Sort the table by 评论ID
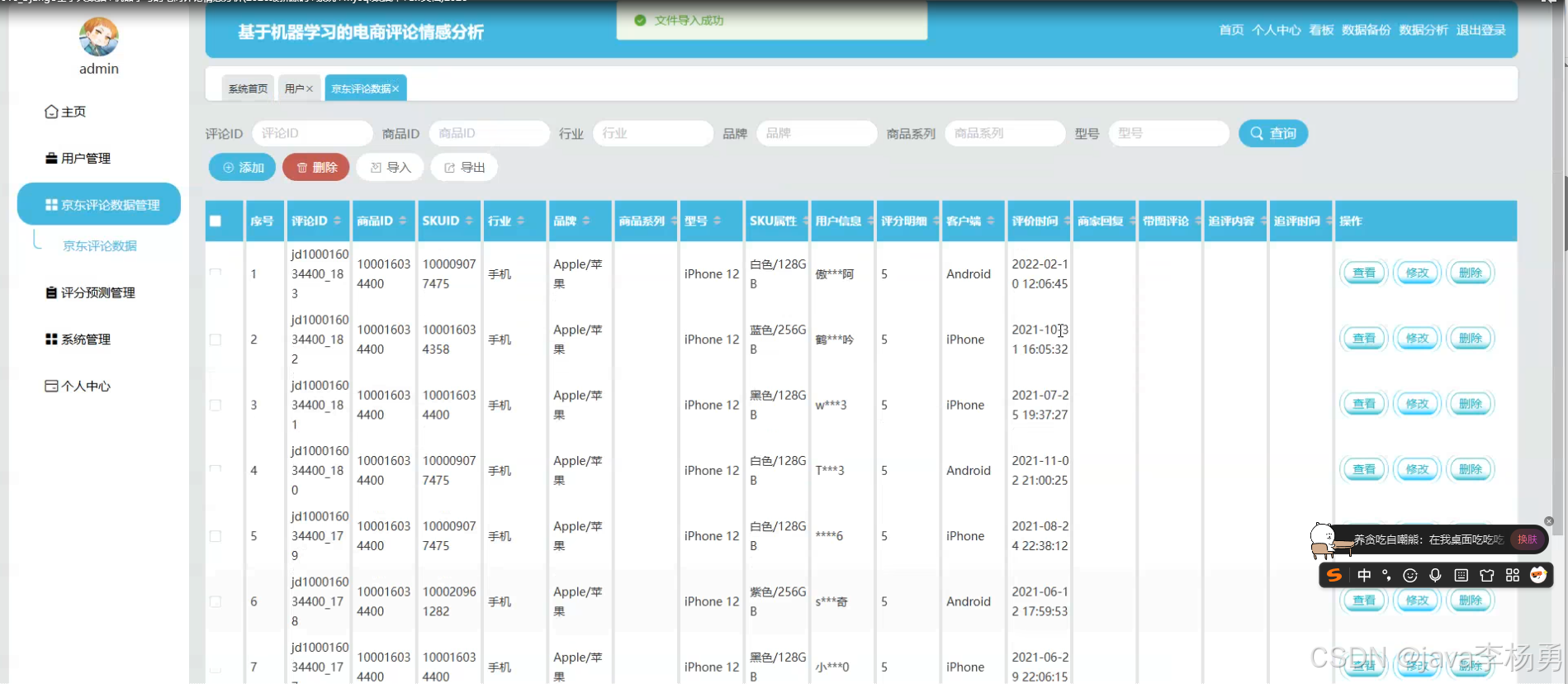This screenshot has width=1568, height=684. (x=337, y=221)
